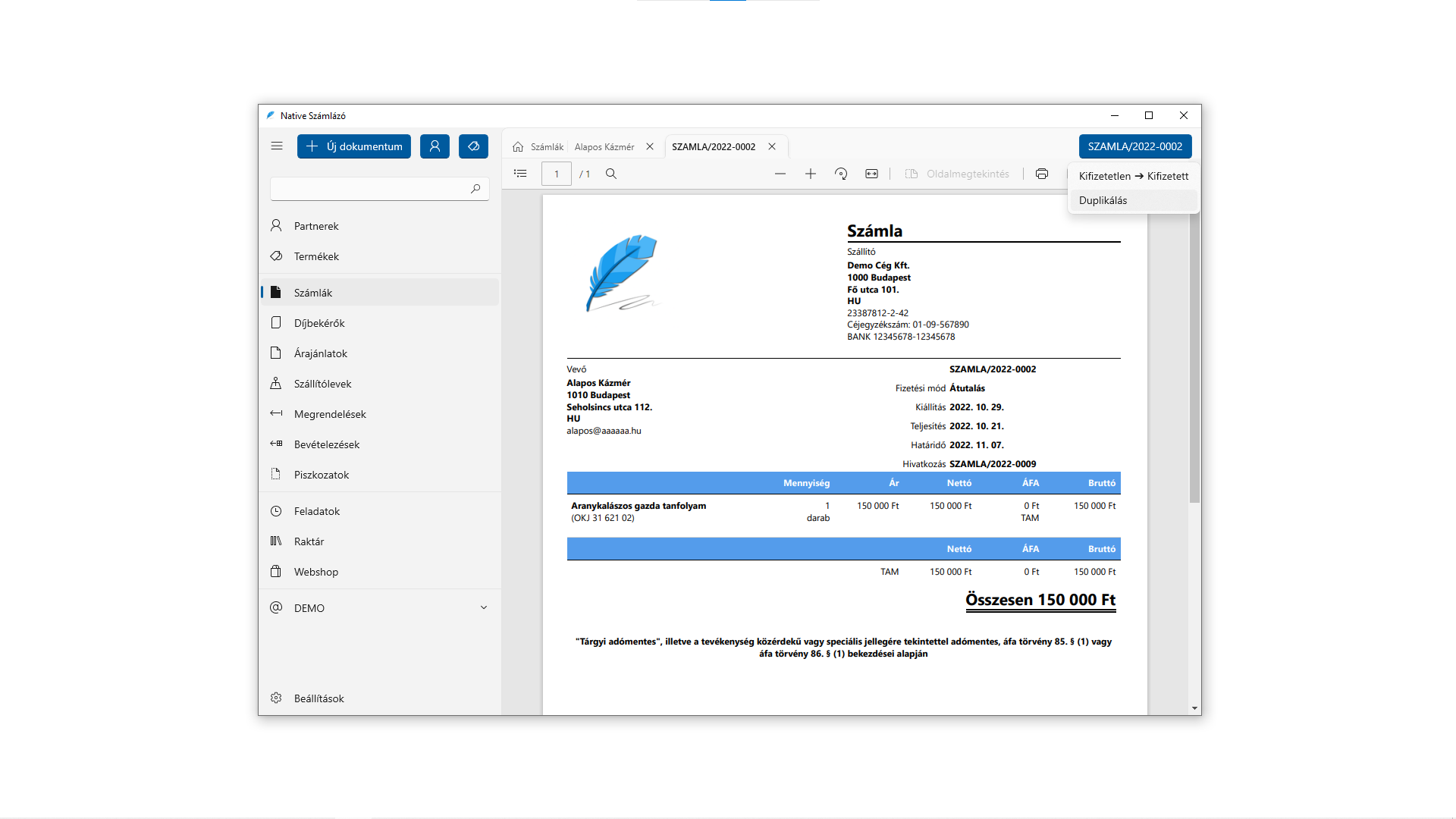
Task: Toggle the hamburger navigation menu
Action: coord(277,146)
